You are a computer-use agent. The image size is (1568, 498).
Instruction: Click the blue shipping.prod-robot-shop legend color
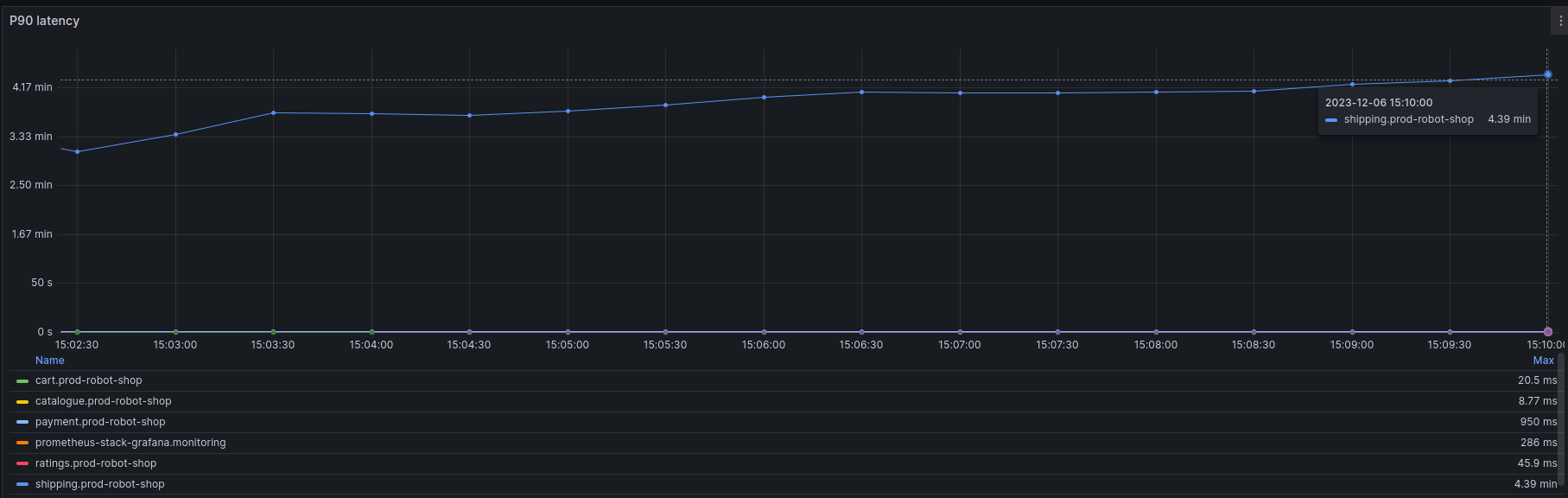22,485
